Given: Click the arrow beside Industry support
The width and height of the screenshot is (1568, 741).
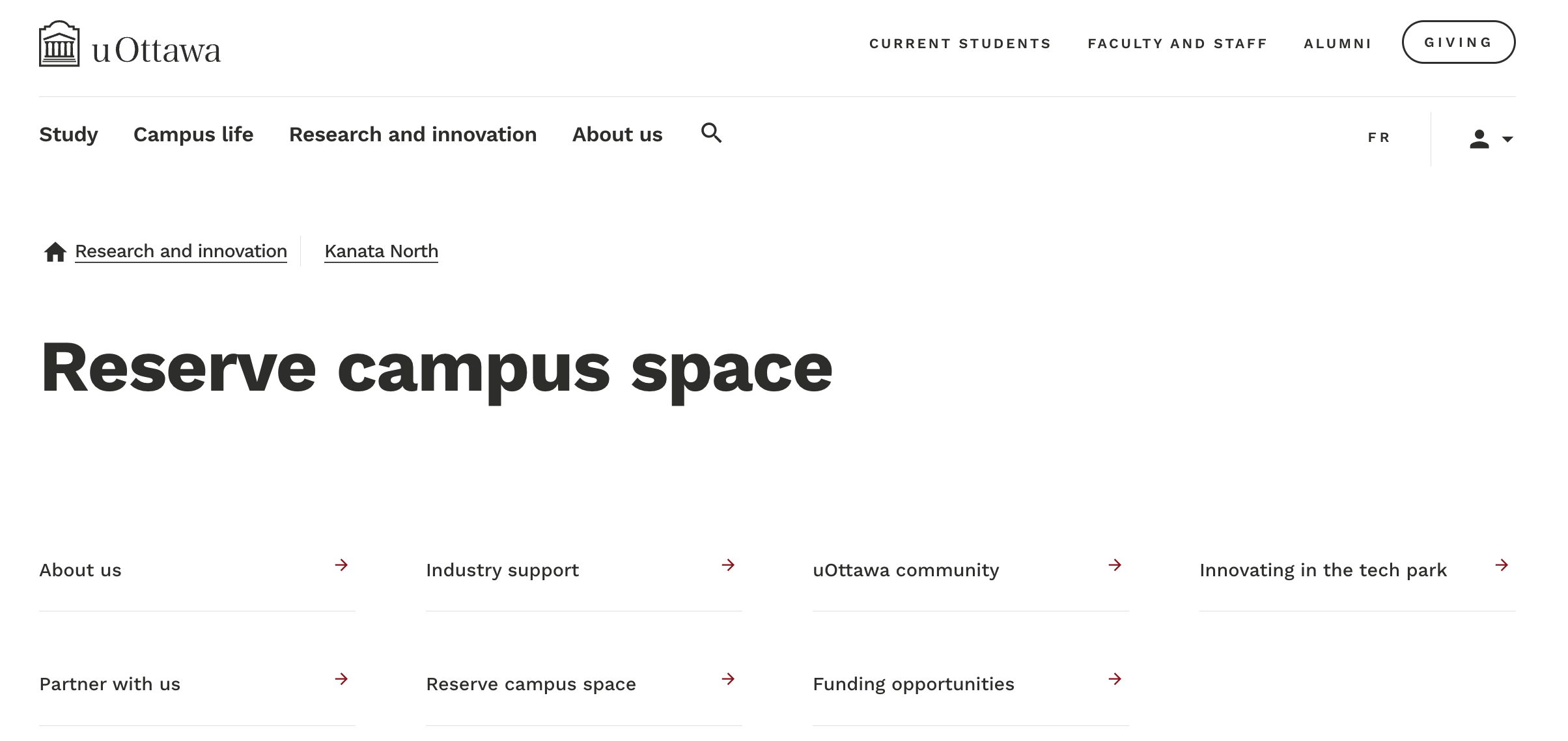Looking at the screenshot, I should click(727, 565).
